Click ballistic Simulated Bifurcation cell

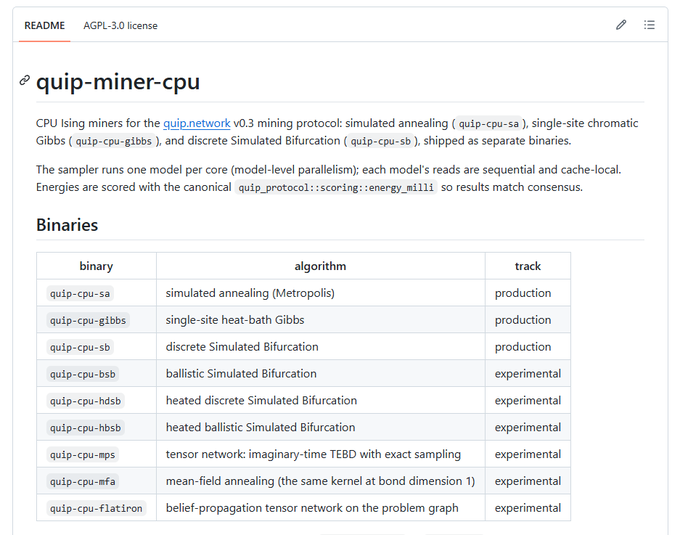click(320, 374)
